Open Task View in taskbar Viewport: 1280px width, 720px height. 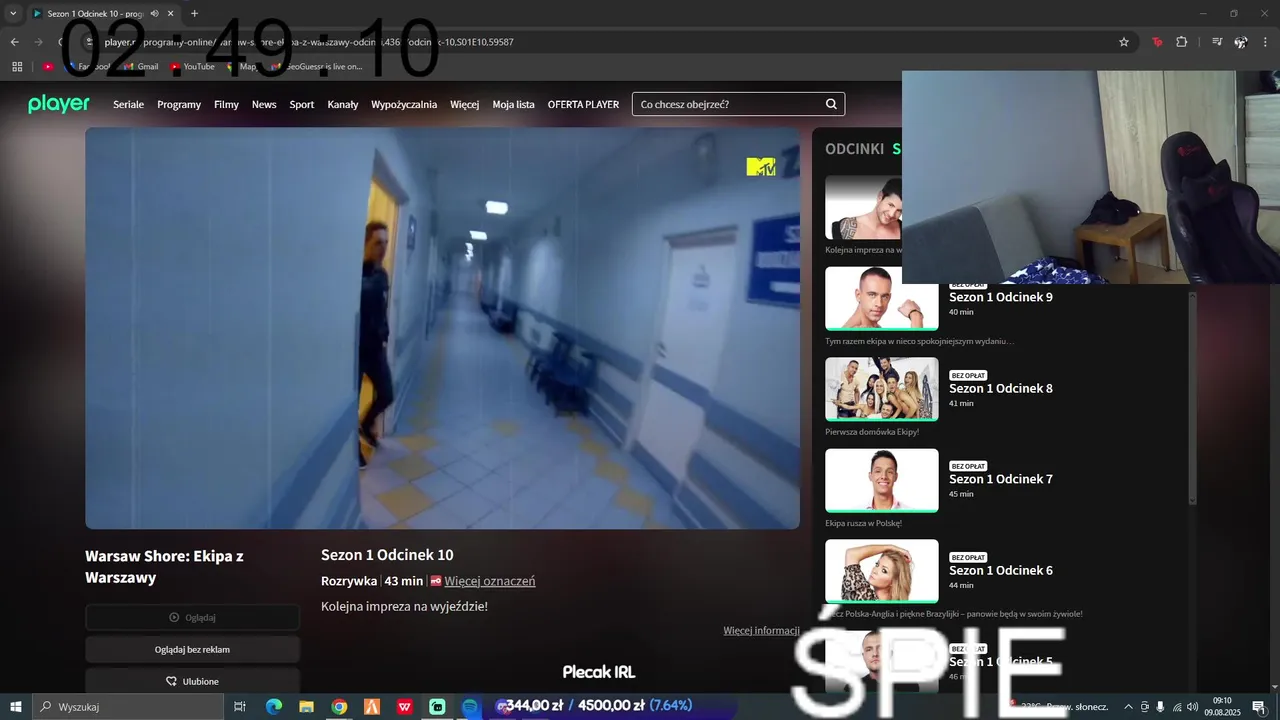click(x=240, y=706)
